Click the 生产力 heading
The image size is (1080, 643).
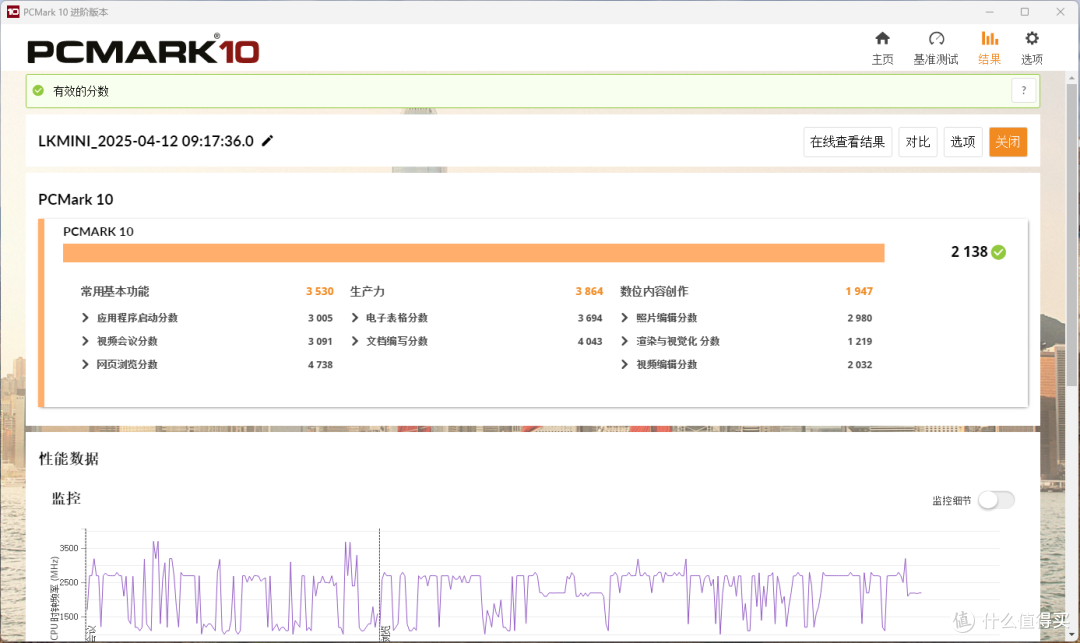(x=367, y=291)
